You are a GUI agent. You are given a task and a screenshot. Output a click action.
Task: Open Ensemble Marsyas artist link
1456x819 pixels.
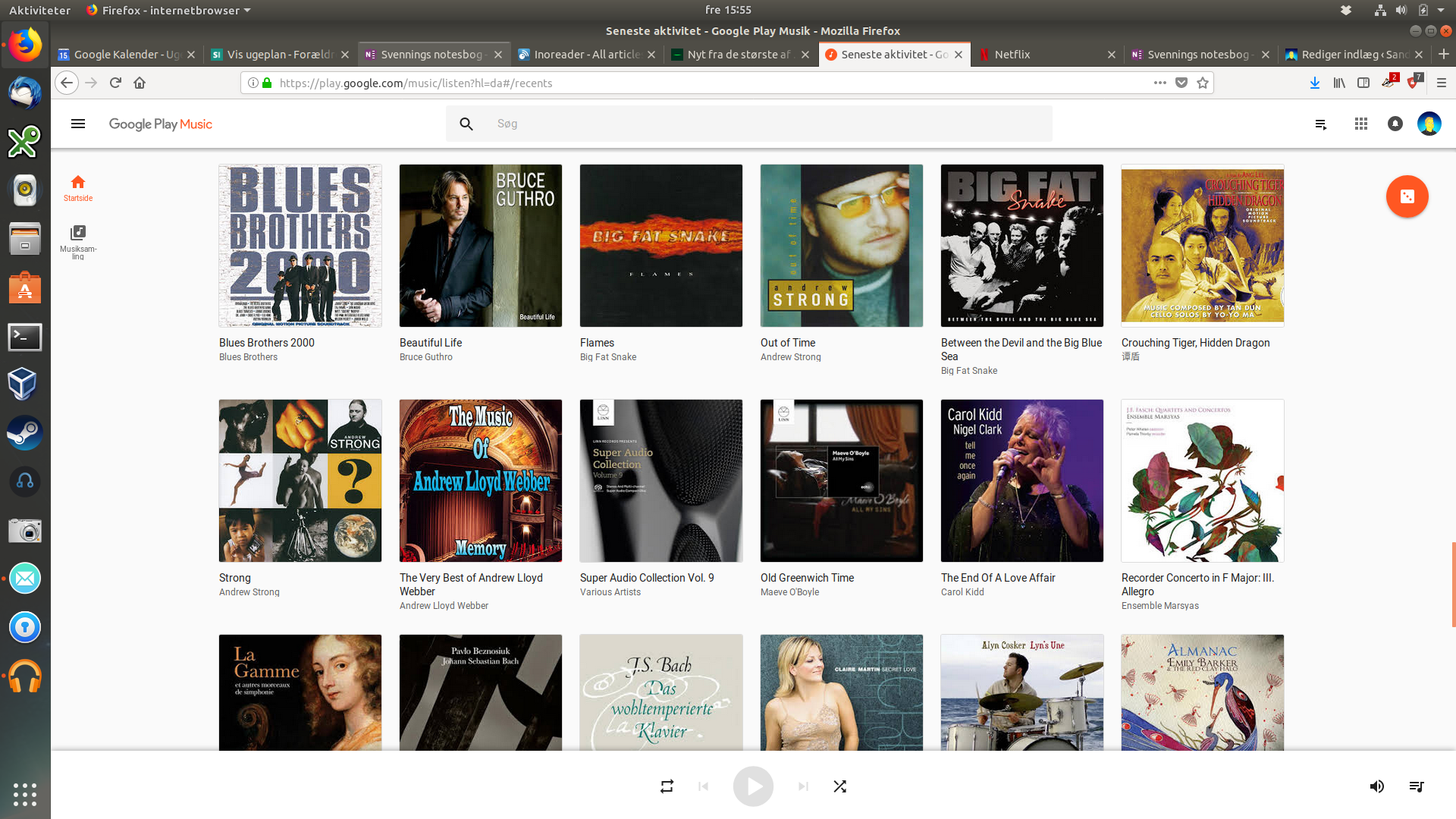1160,606
